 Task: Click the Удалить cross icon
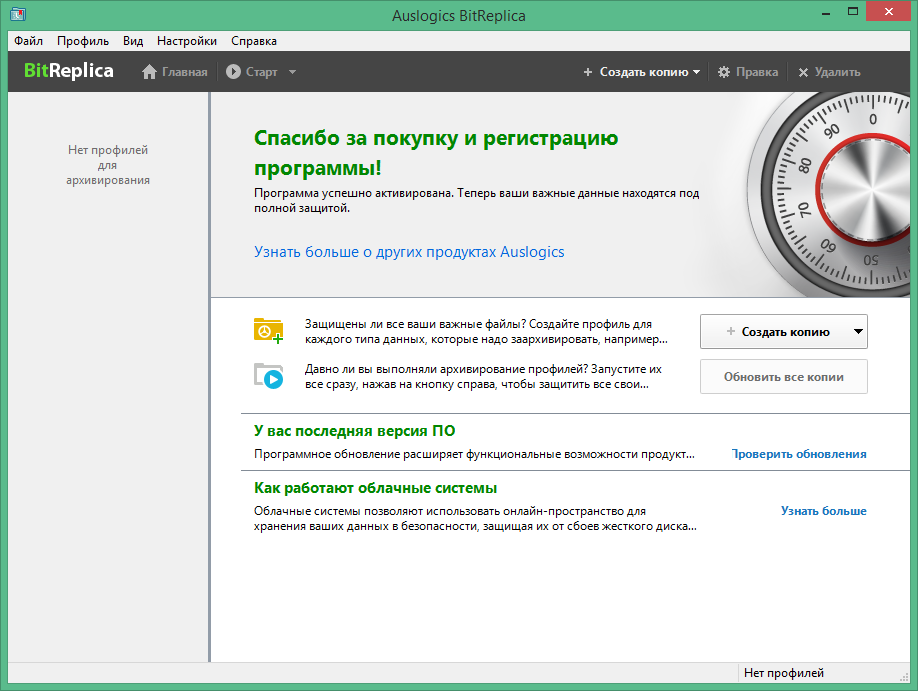(803, 72)
